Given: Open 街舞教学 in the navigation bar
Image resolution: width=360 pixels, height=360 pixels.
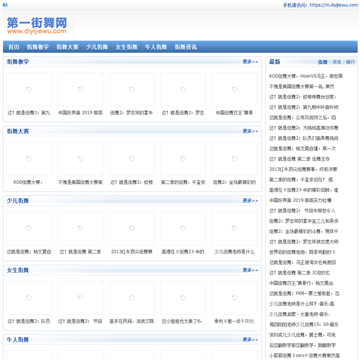Looking at the screenshot, I should click(38, 47).
